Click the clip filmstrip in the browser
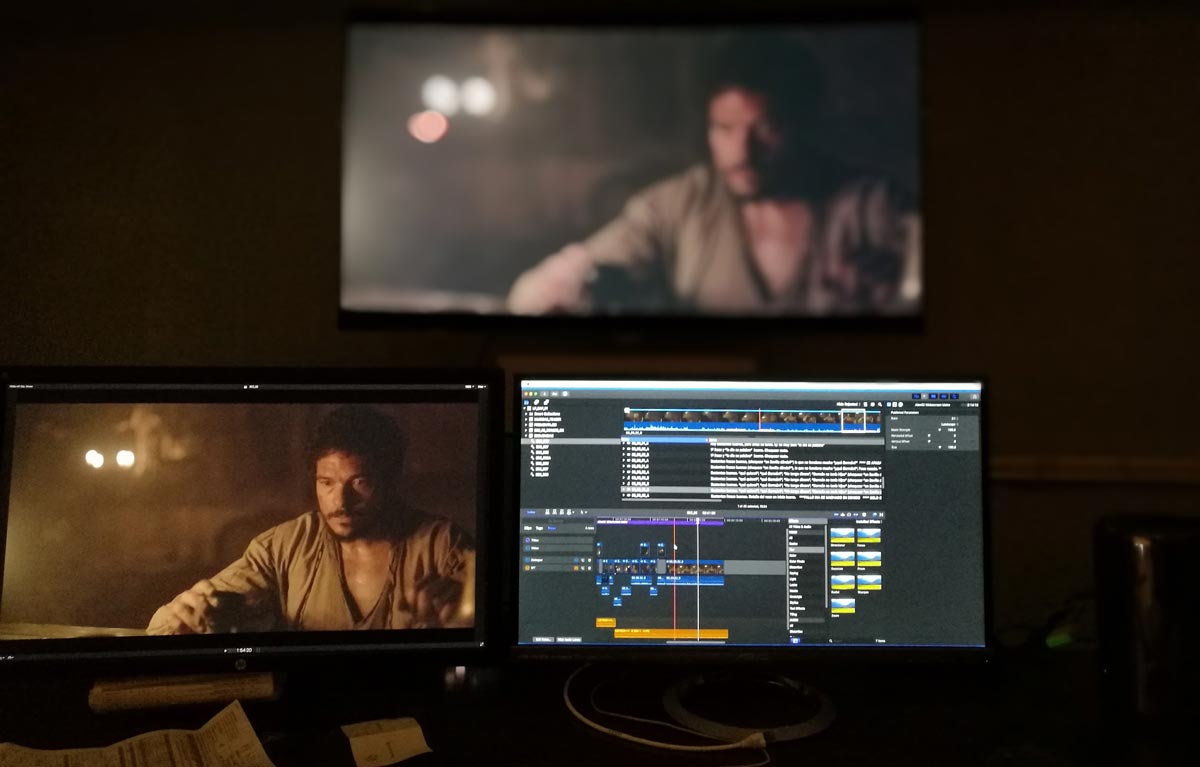 [x=752, y=421]
